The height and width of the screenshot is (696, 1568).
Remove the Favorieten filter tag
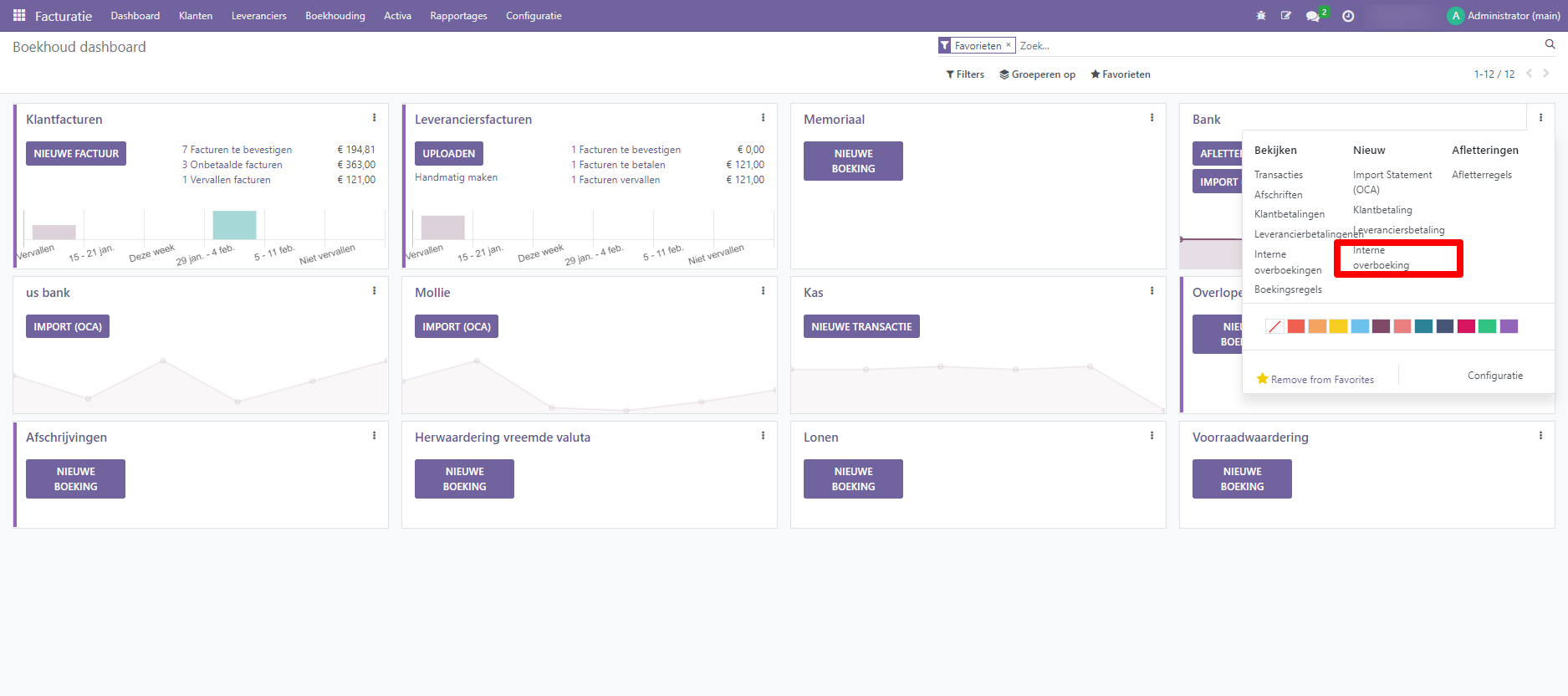coord(1009,45)
